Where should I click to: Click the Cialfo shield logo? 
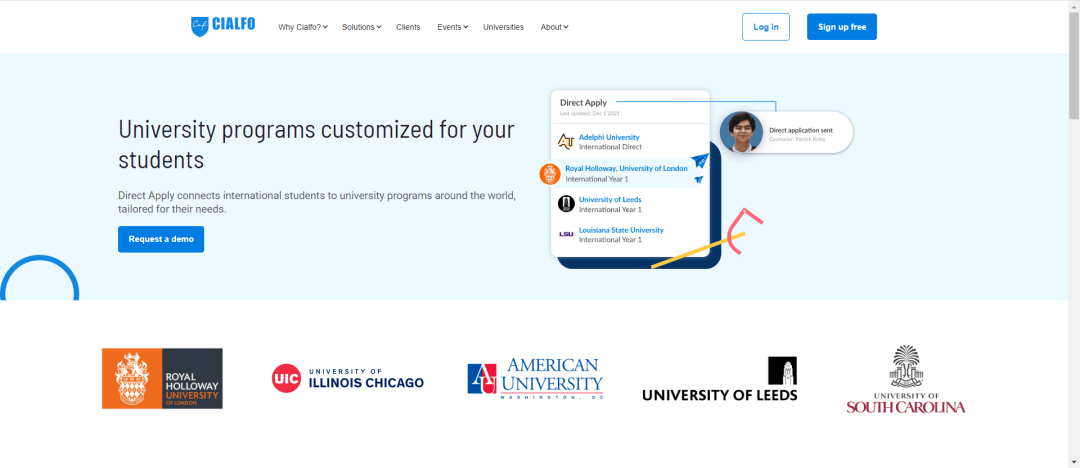coord(199,26)
